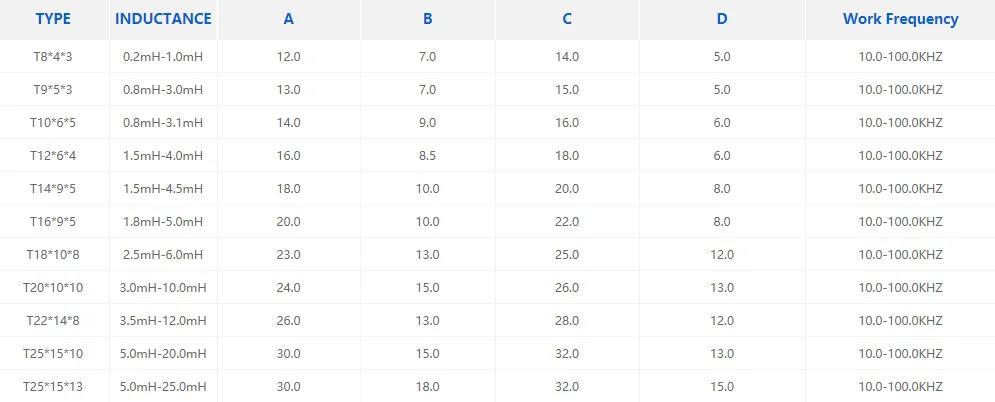Select the 28.0 value in column C

[566, 320]
